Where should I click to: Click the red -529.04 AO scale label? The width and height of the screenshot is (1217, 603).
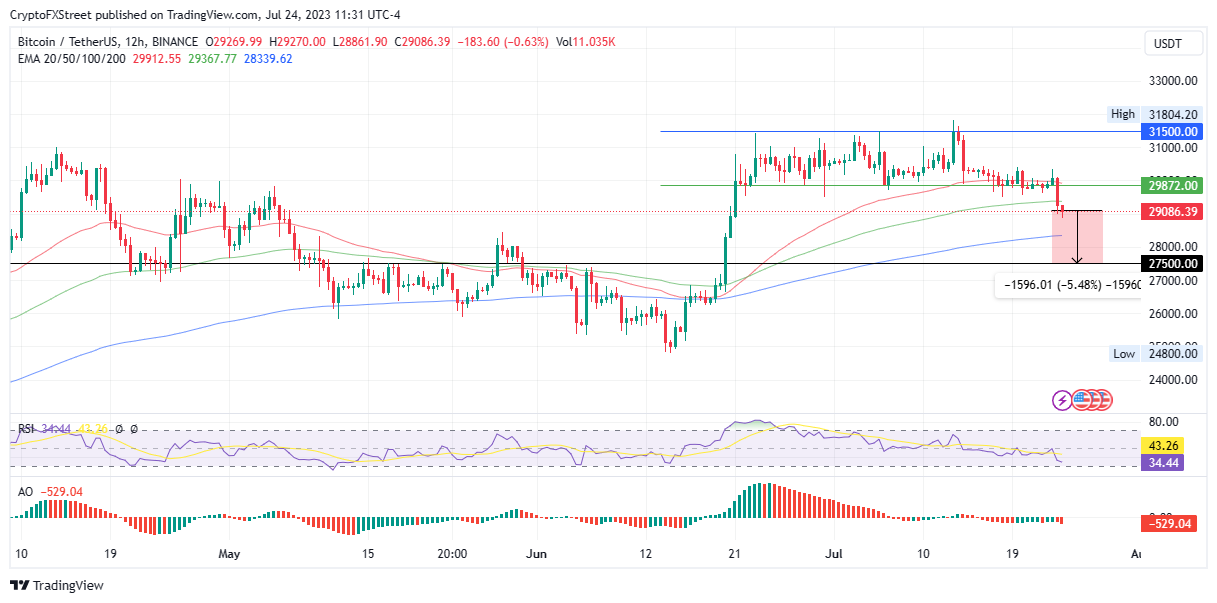1172,523
